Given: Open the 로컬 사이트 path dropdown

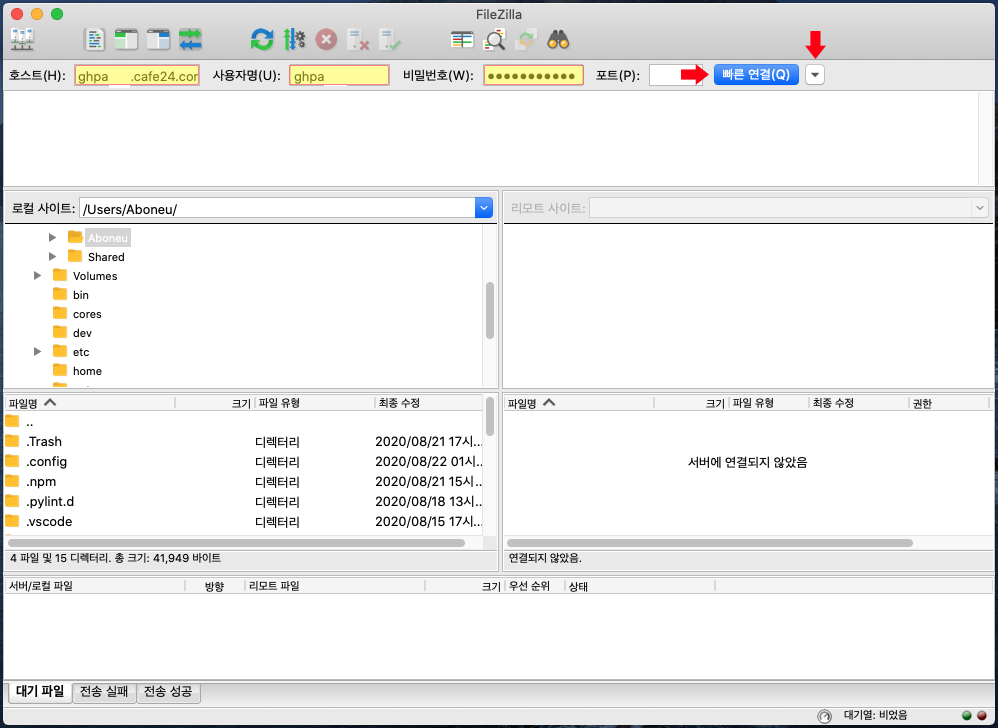Looking at the screenshot, I should [484, 208].
